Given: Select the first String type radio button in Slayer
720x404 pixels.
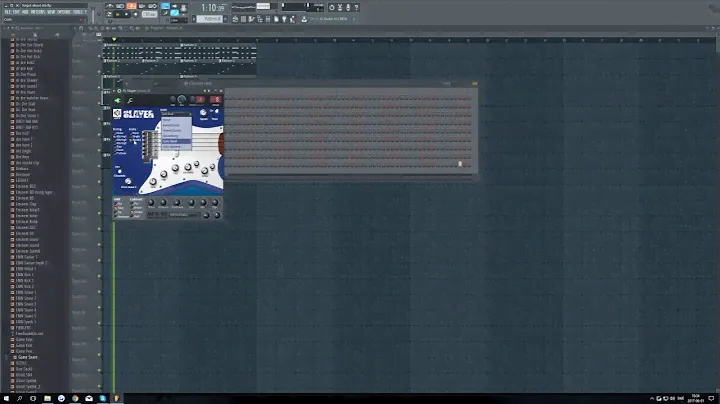Looking at the screenshot, I should click(x=115, y=133).
